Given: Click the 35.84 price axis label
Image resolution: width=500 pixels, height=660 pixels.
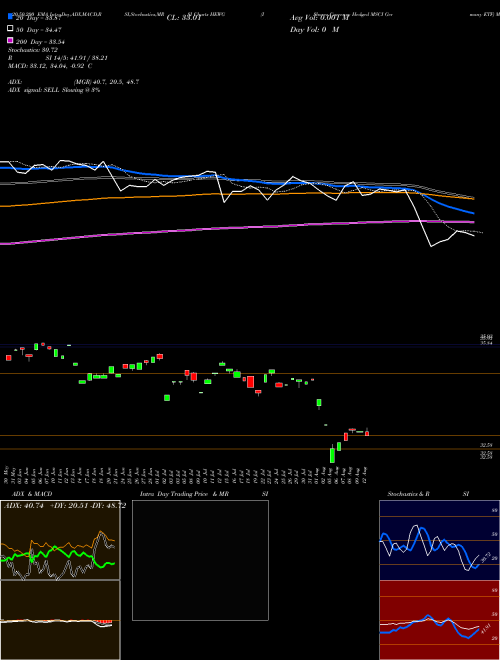Looking at the screenshot, I should [486, 343].
